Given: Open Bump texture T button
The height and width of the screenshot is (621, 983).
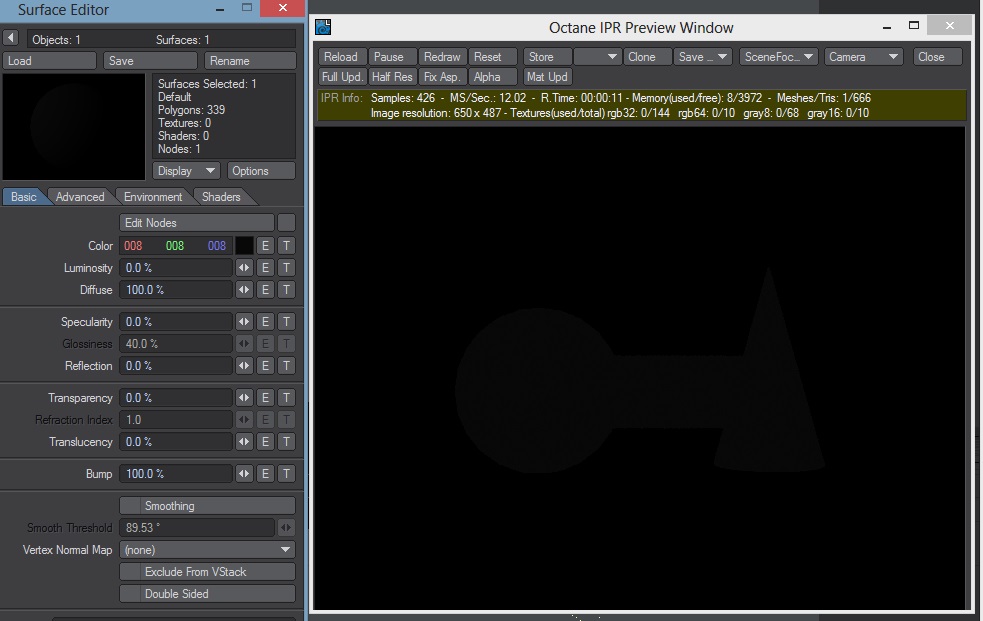Looking at the screenshot, I should click(x=286, y=474).
